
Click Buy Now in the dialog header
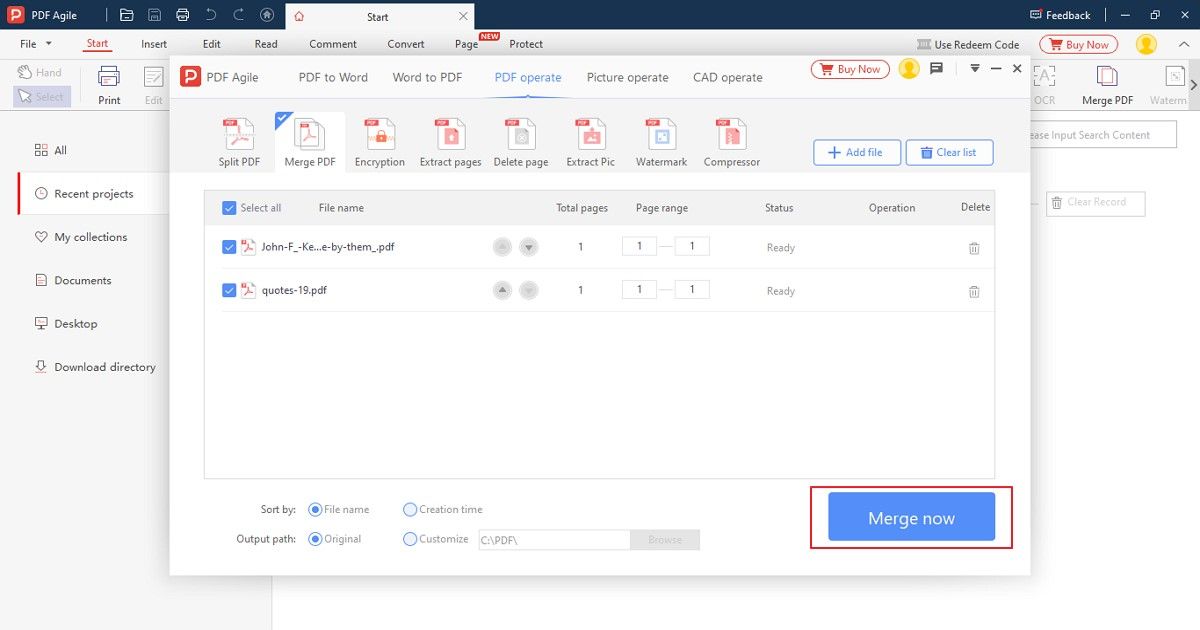click(850, 69)
